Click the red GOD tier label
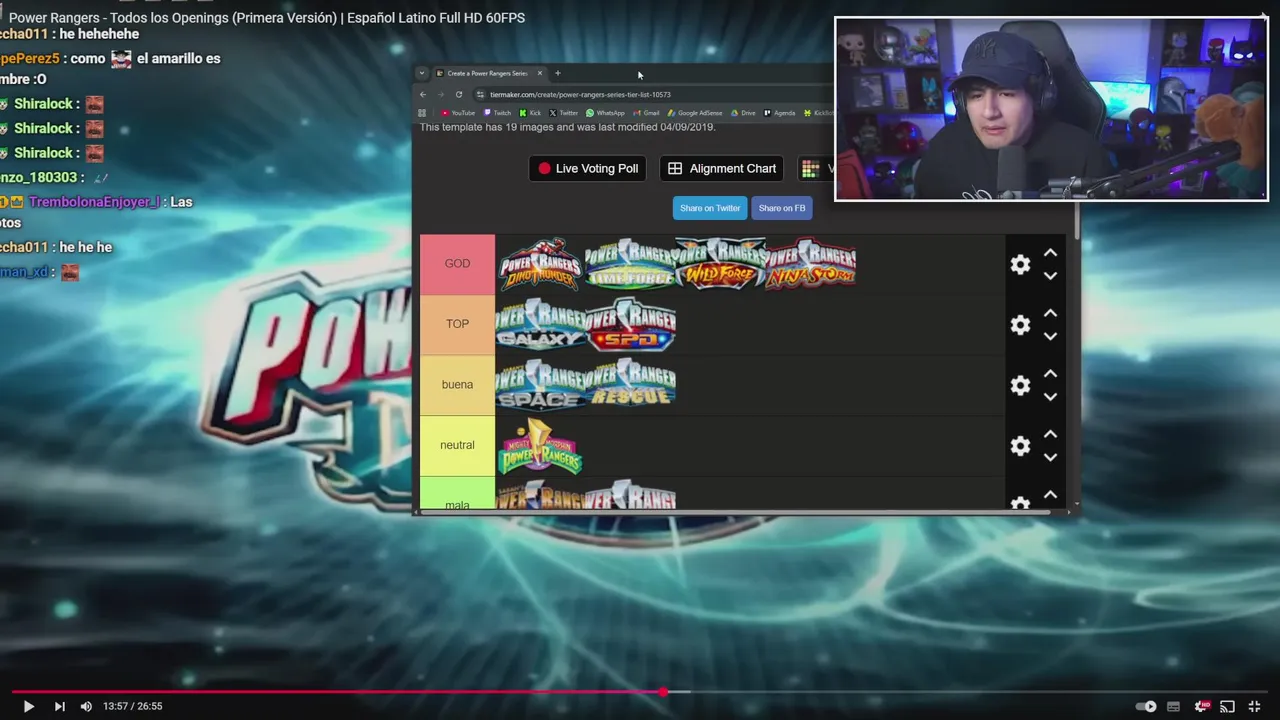 click(x=457, y=264)
